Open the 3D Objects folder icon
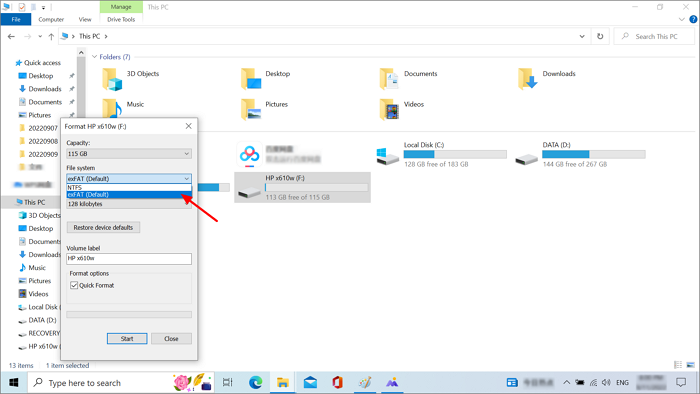Viewport: 700px width, 394px height. point(112,79)
